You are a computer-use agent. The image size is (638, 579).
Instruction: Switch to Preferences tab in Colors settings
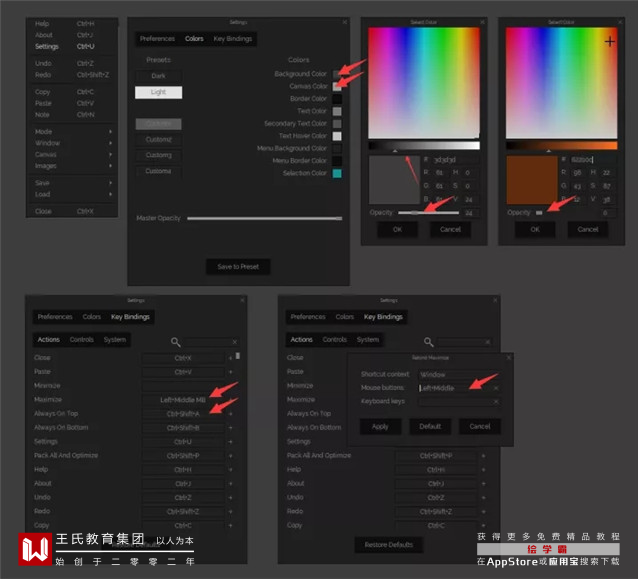coord(157,39)
